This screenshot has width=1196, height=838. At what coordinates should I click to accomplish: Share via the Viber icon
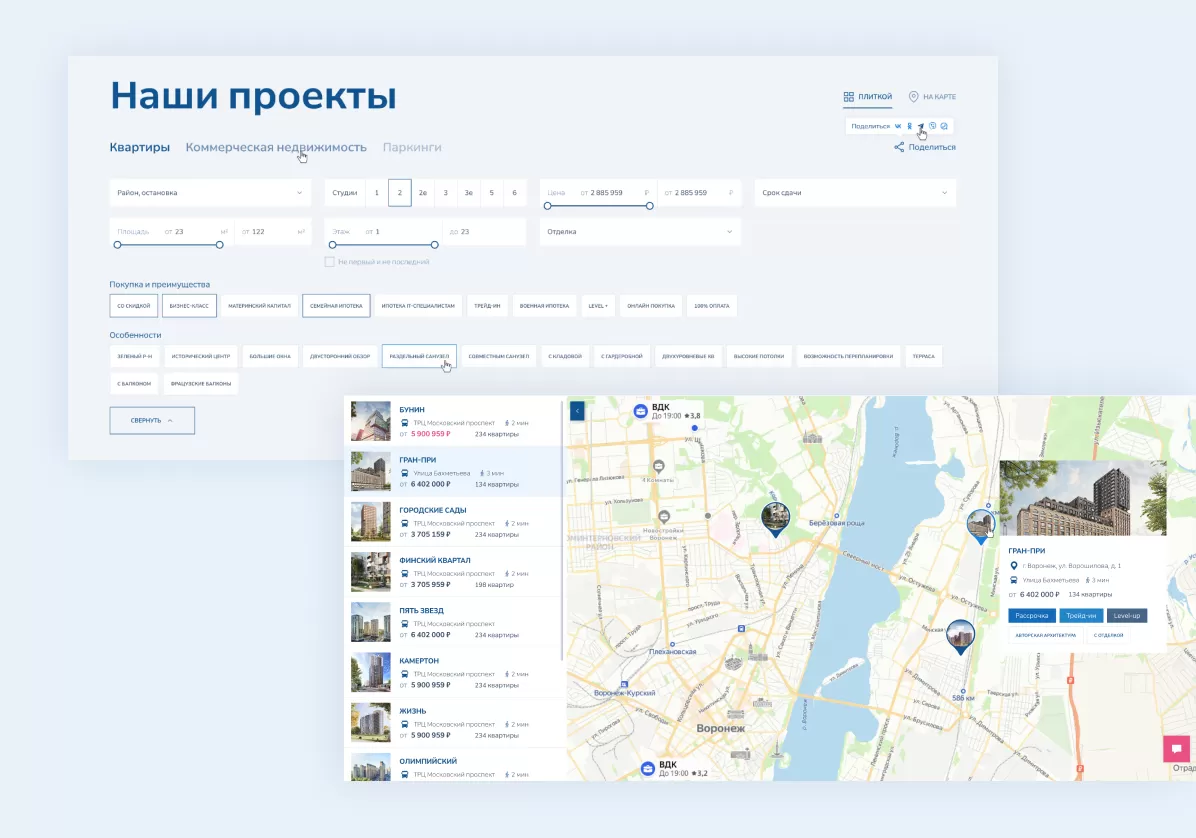click(932, 126)
